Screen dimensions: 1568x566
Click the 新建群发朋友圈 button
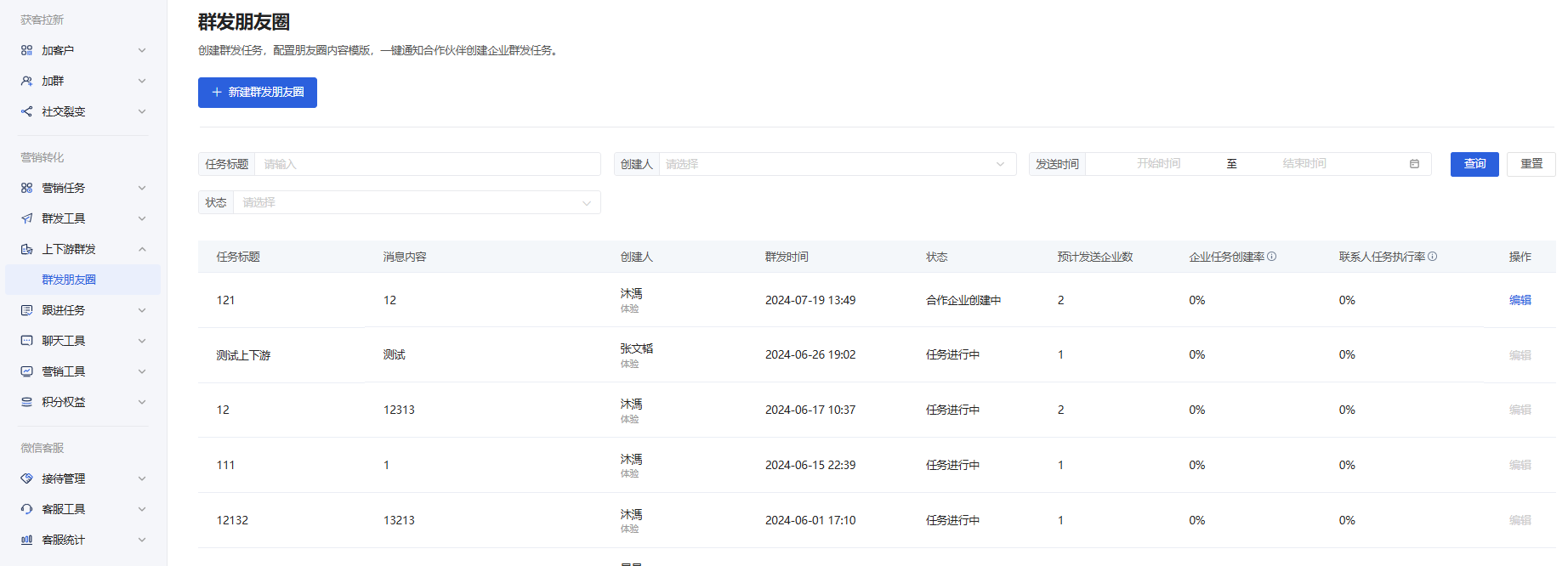[x=258, y=93]
